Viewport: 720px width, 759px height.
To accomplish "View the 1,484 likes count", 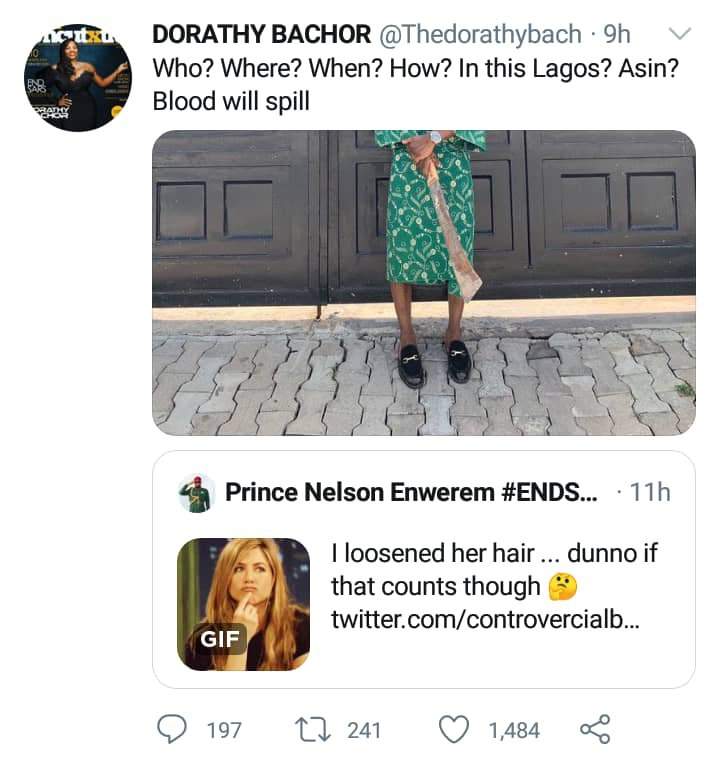I will pos(514,730).
